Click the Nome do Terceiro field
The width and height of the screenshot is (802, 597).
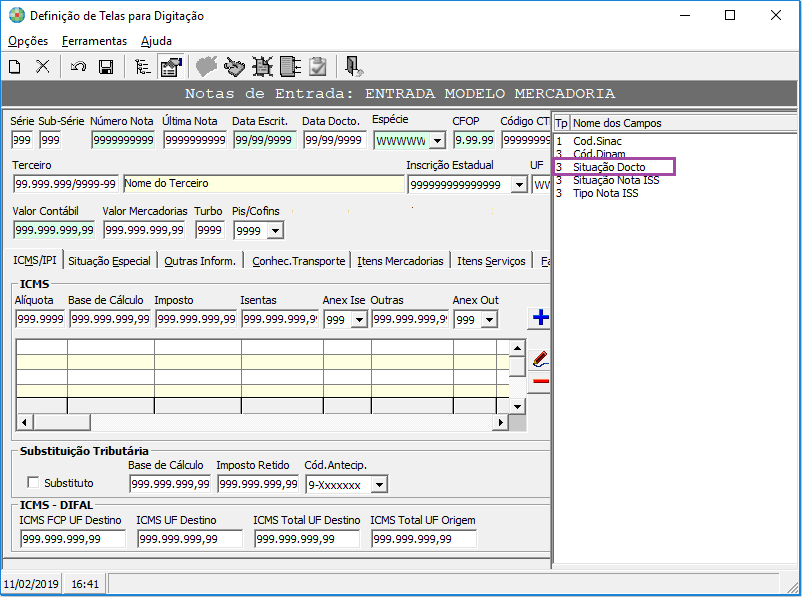coord(263,184)
